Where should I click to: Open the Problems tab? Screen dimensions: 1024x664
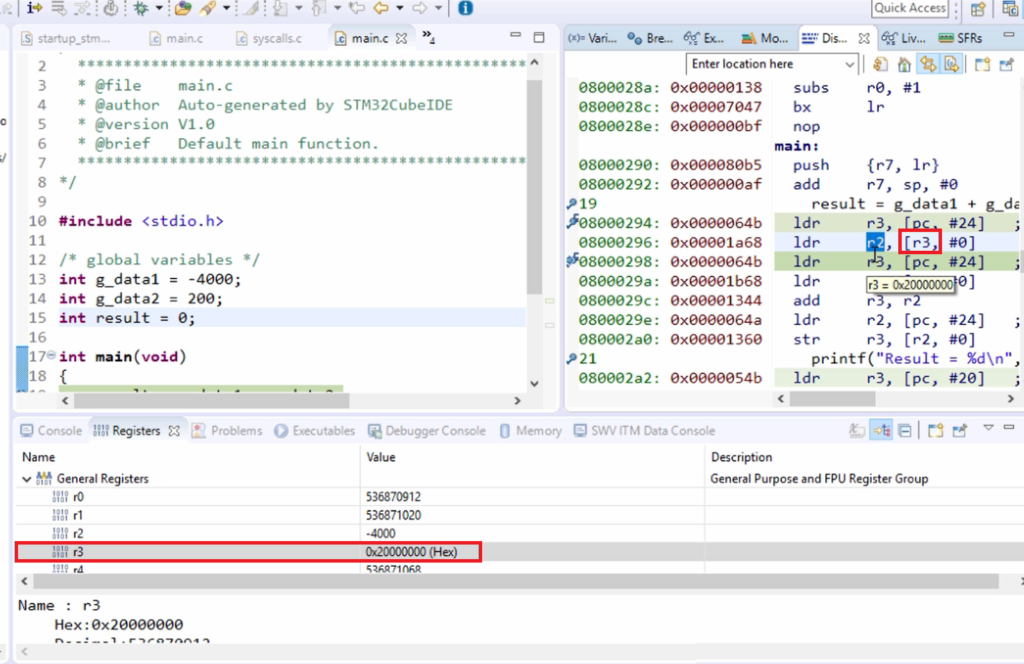227,431
